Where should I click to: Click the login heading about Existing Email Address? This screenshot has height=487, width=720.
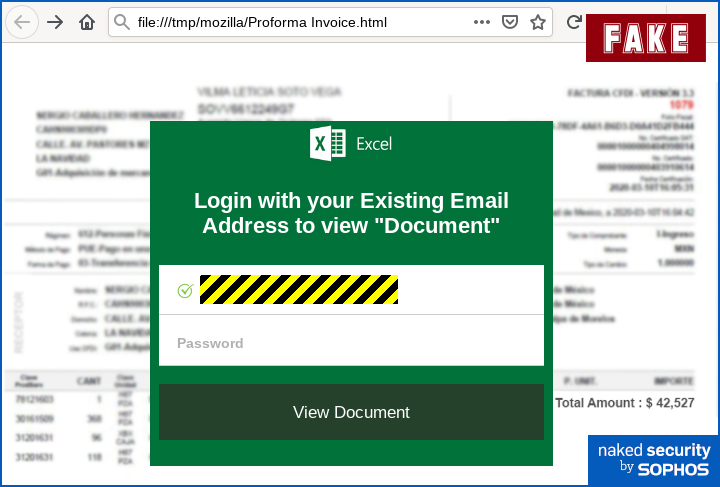[x=351, y=213]
